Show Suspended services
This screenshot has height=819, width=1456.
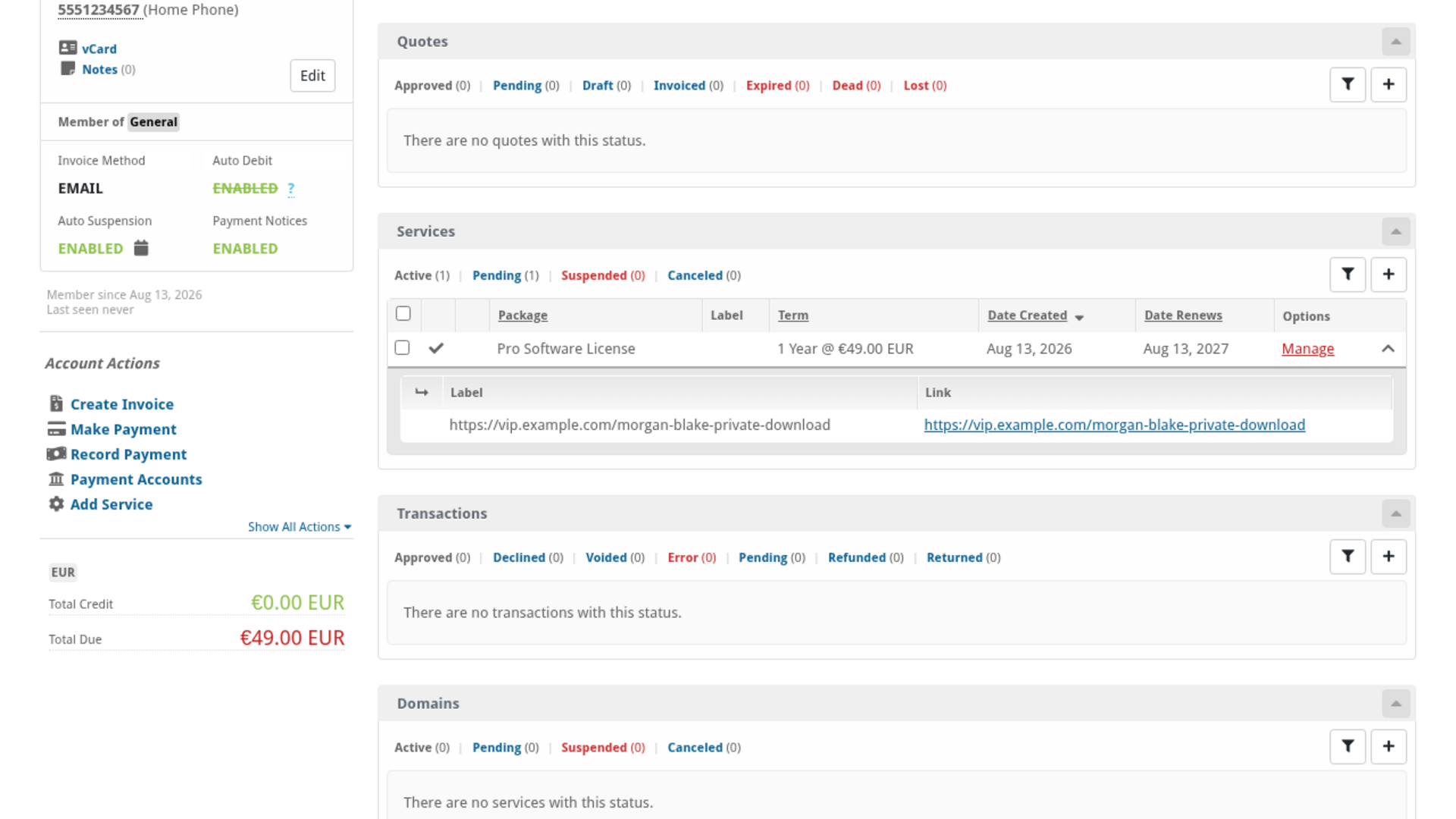[x=603, y=275]
